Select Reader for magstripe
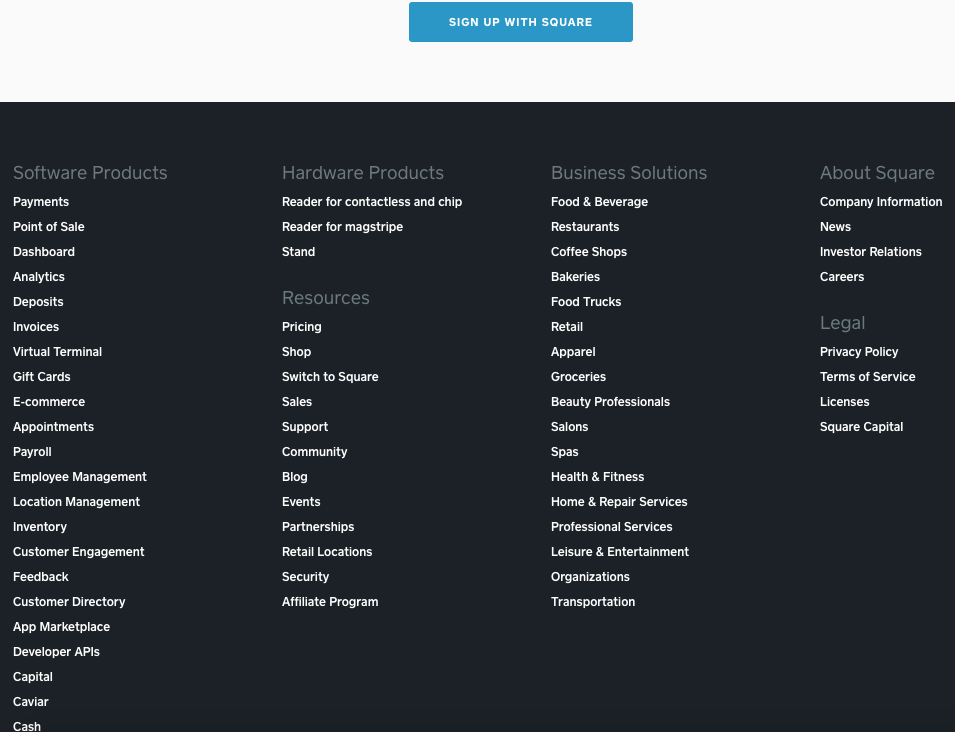This screenshot has height=732, width=955. 342,227
